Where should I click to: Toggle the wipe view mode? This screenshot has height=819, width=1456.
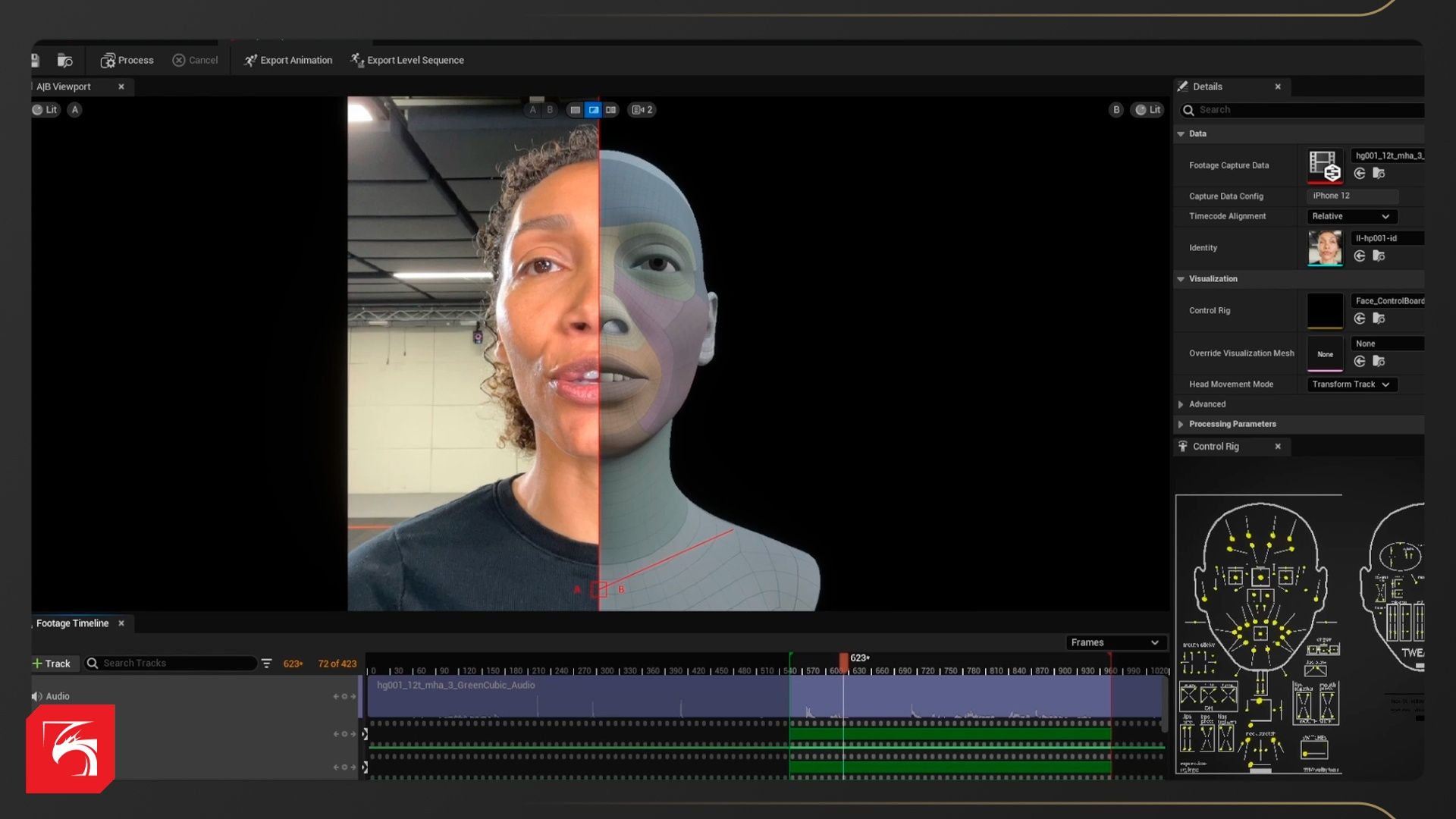(x=594, y=110)
